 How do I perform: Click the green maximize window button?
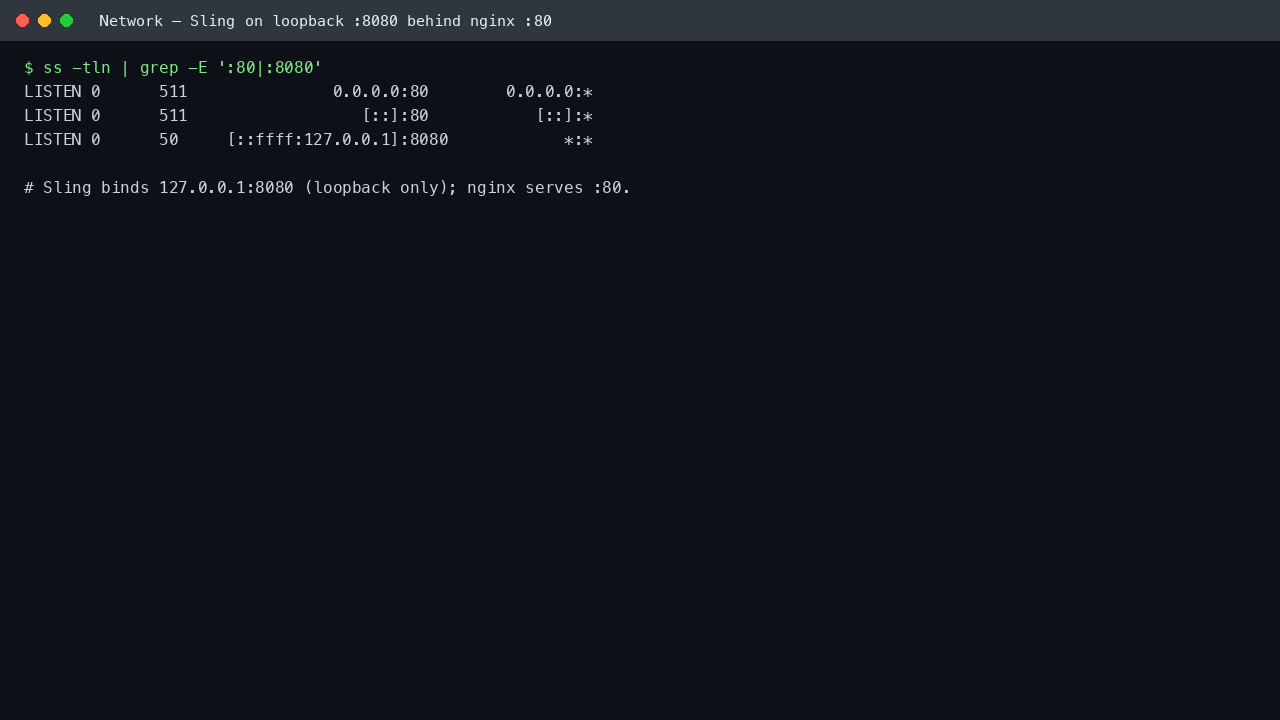pos(66,20)
